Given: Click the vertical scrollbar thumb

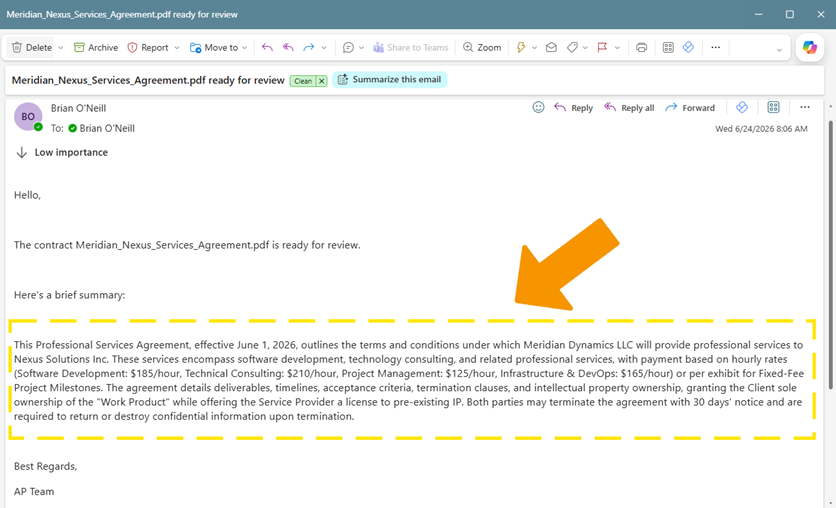Looking at the screenshot, I should (x=830, y=255).
